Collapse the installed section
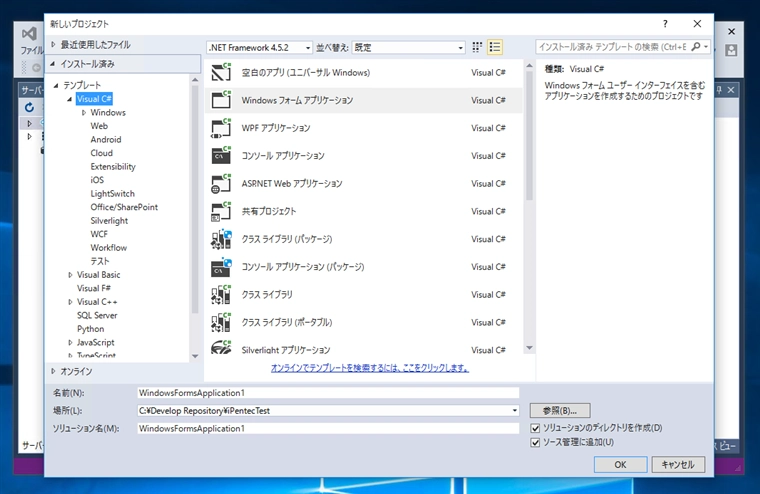This screenshot has height=494, width=760. pyautogui.click(x=53, y=64)
